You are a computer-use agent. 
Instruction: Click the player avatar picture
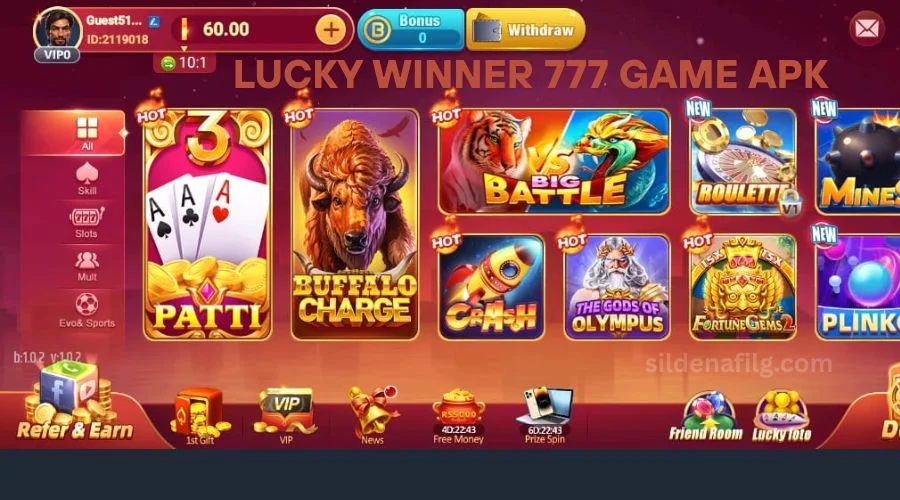click(57, 29)
